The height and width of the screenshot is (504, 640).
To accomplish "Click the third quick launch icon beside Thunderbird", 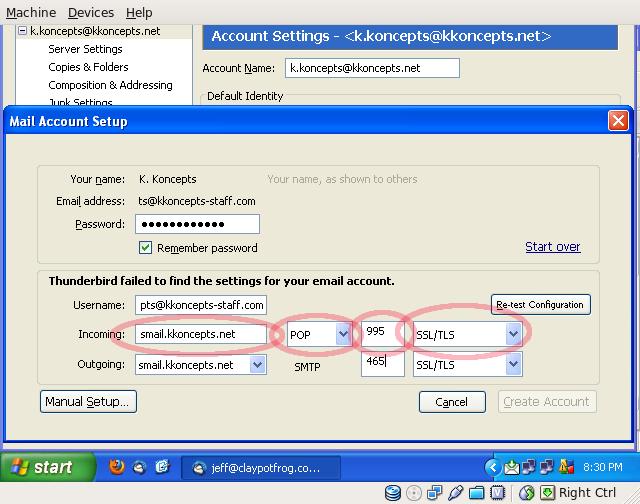I will coord(162,467).
